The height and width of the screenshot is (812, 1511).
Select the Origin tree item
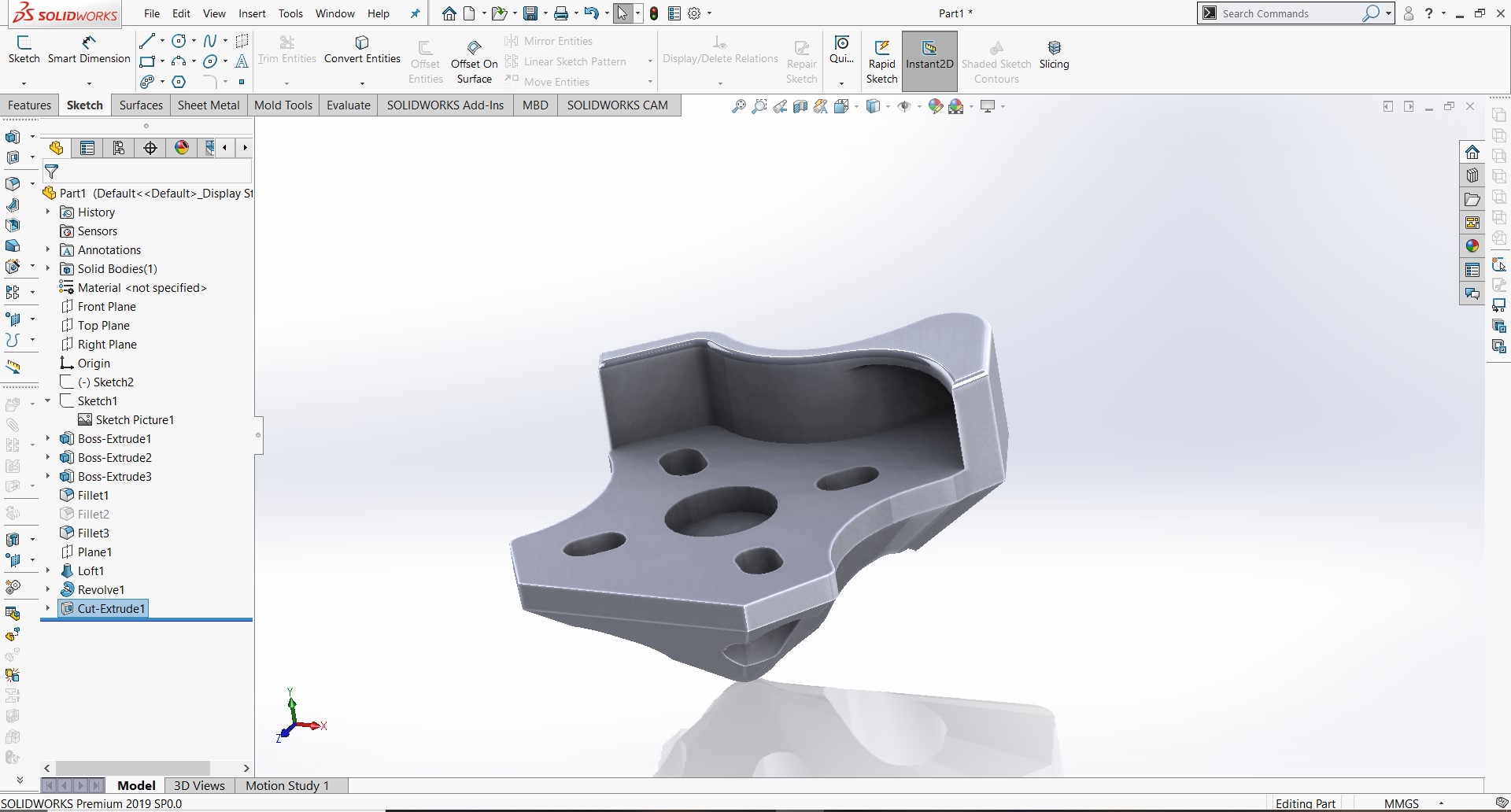[85, 364]
